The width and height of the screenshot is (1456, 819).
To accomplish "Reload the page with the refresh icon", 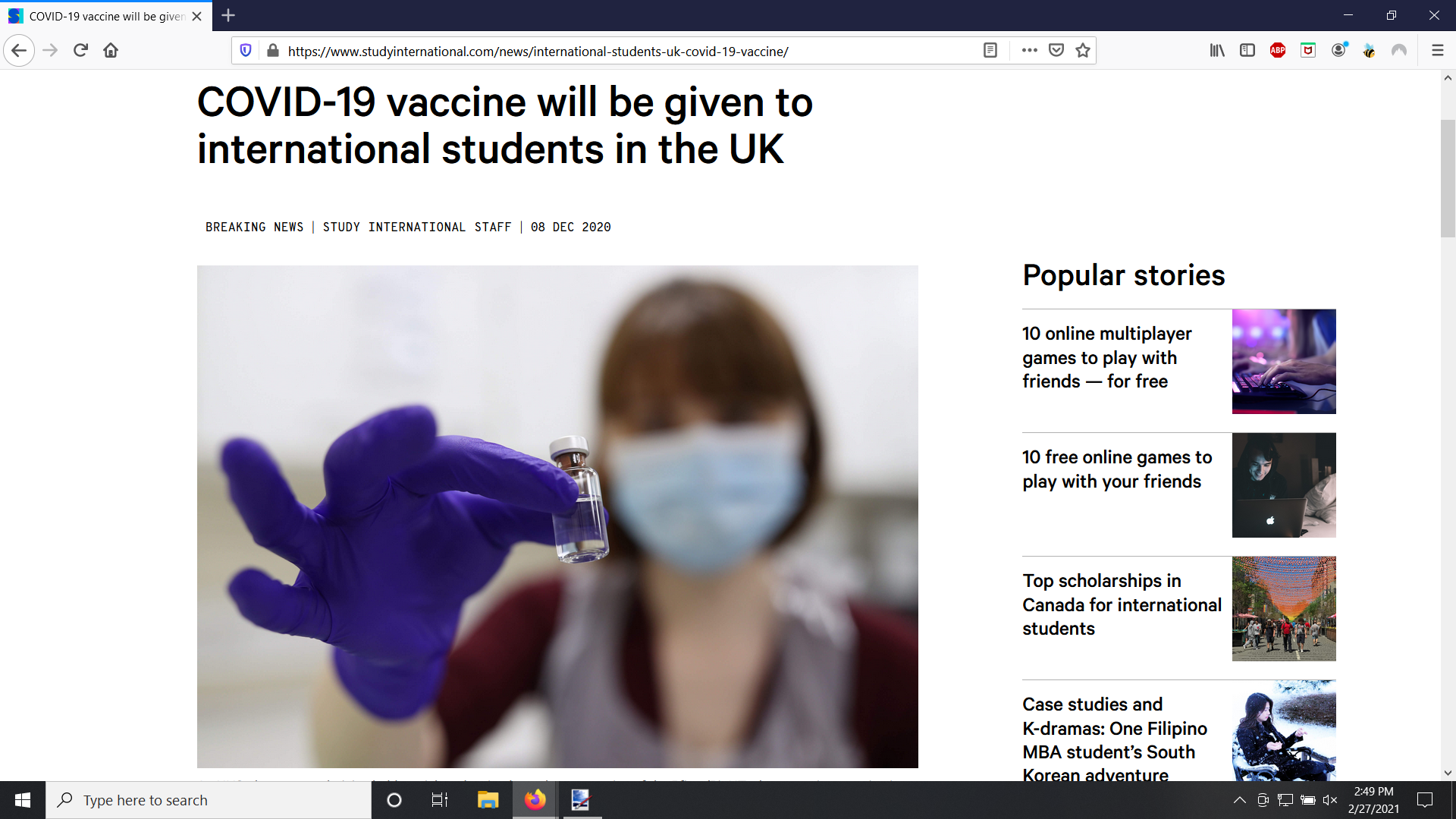I will (80, 51).
